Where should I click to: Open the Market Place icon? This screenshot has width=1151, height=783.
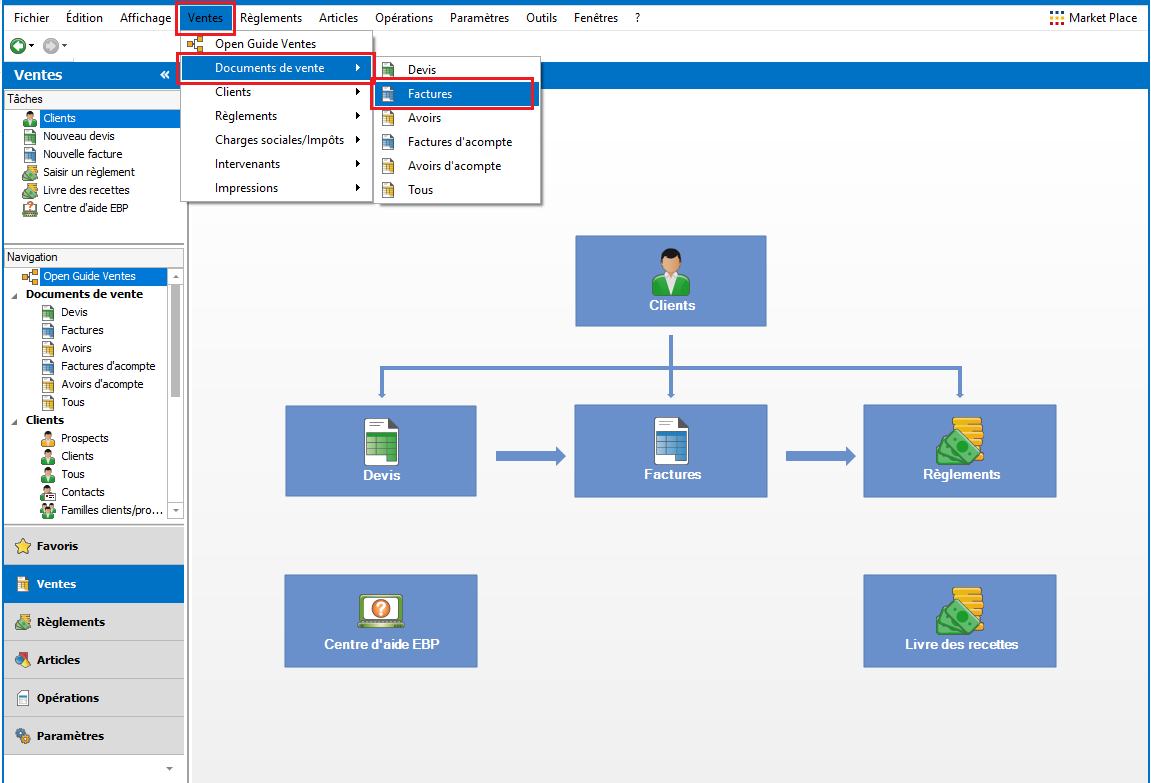click(1057, 18)
